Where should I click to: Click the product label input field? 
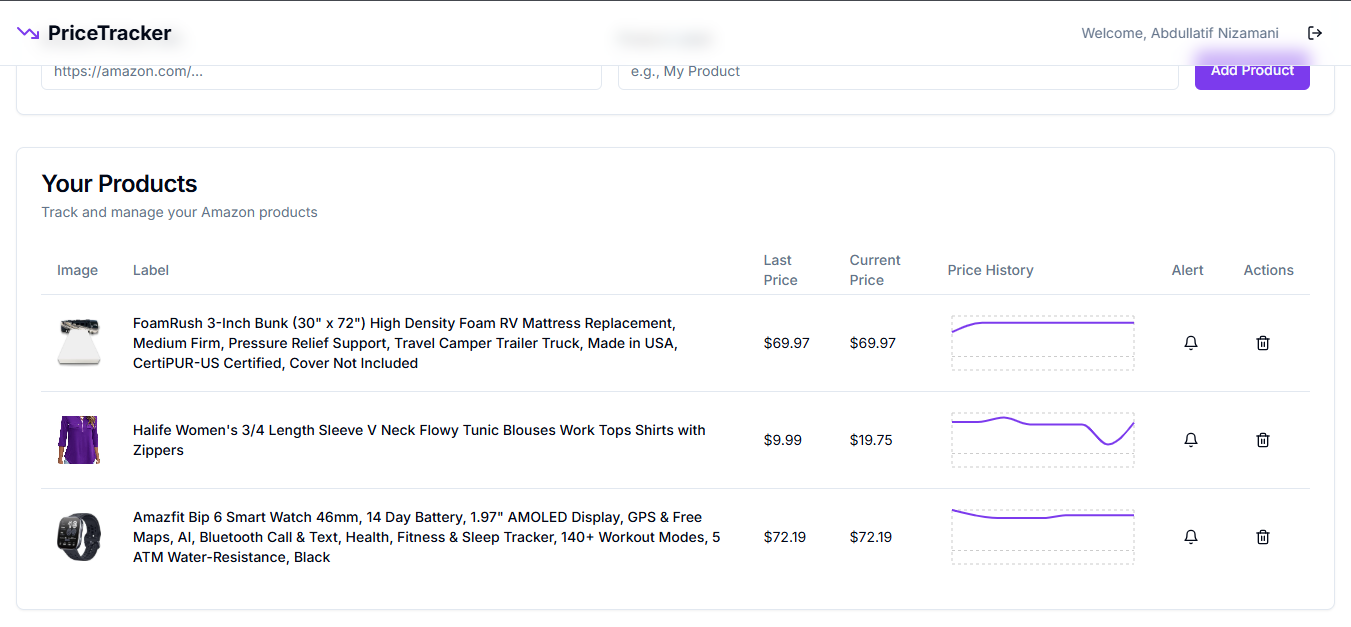897,71
